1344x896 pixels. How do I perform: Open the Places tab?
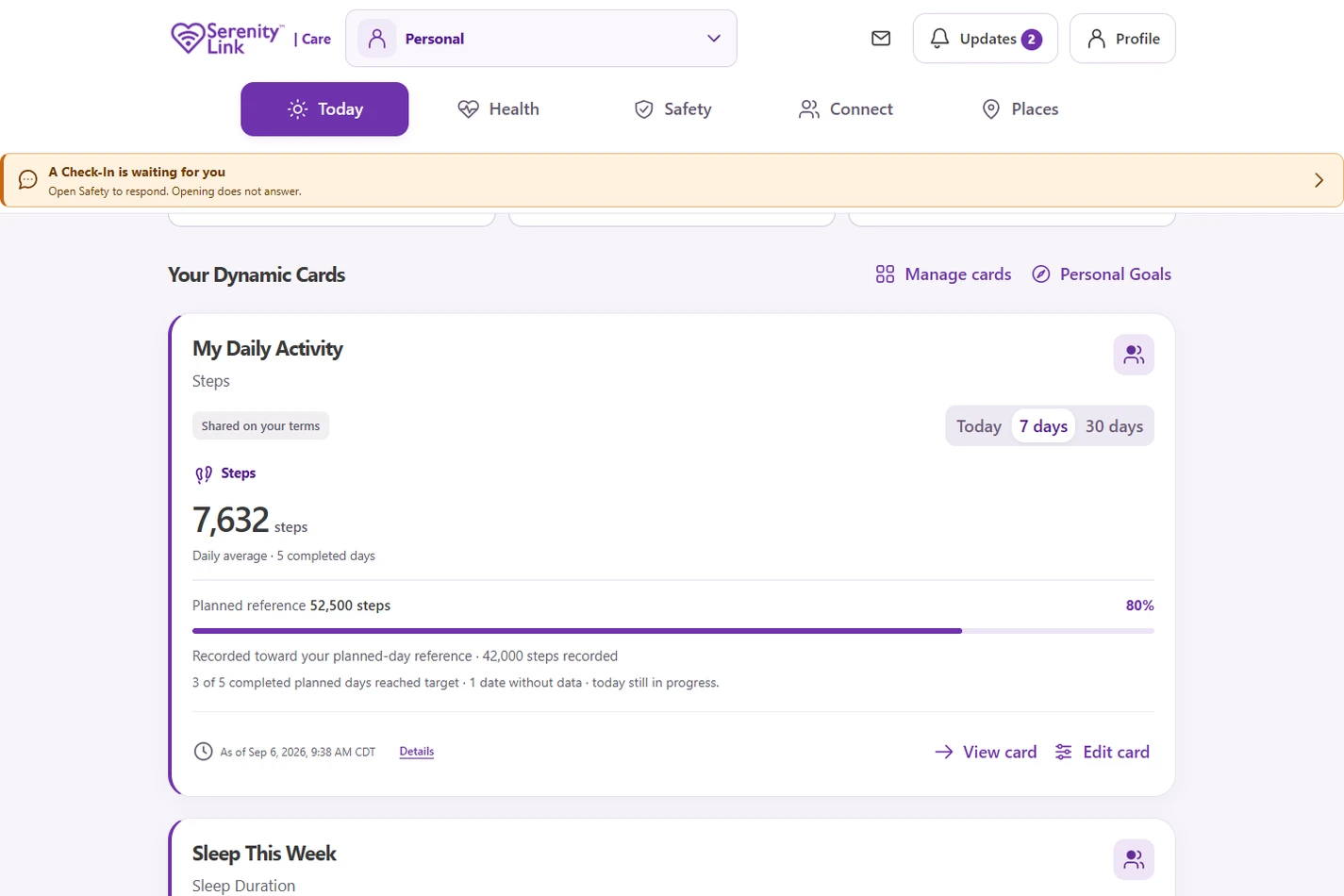(1020, 109)
